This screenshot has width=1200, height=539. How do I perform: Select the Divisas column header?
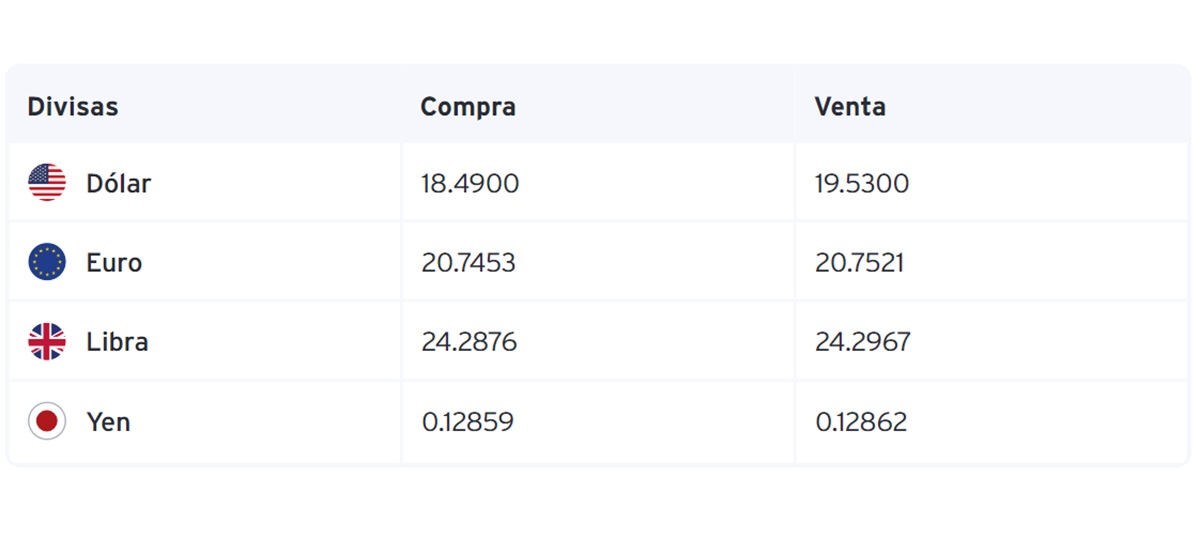[72, 106]
